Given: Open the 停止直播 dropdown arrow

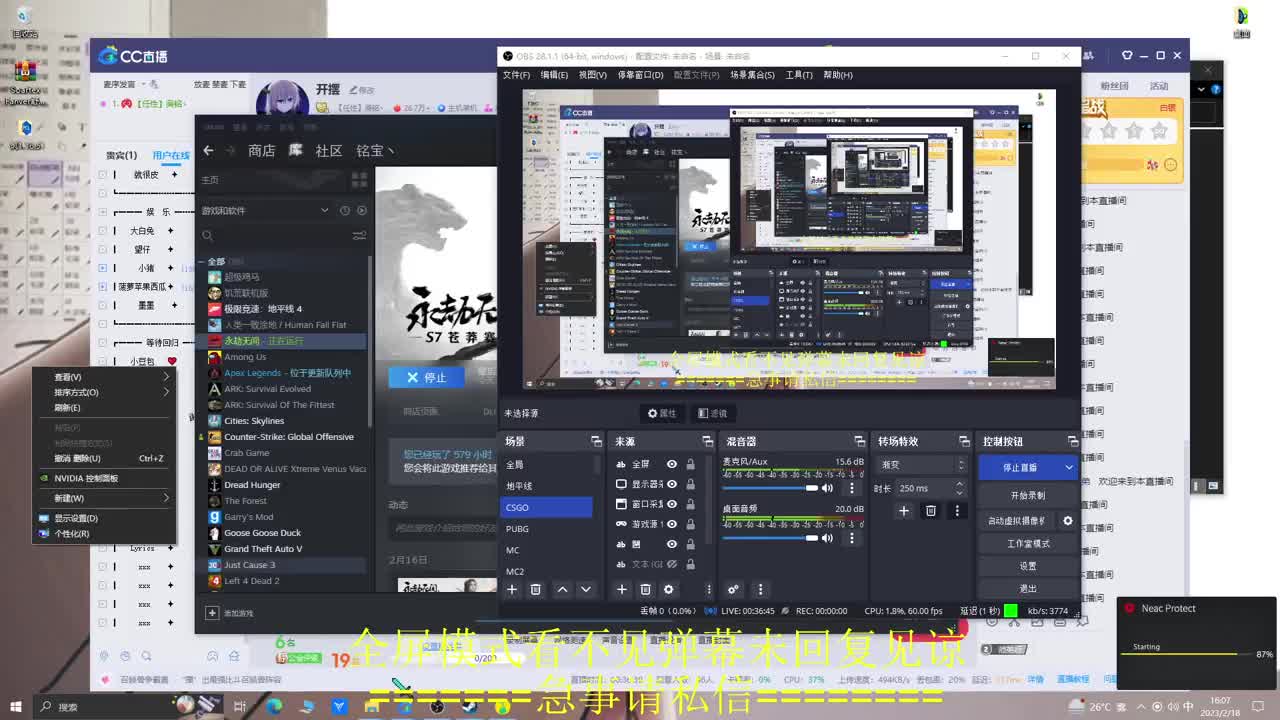Looking at the screenshot, I should pyautogui.click(x=1069, y=468).
